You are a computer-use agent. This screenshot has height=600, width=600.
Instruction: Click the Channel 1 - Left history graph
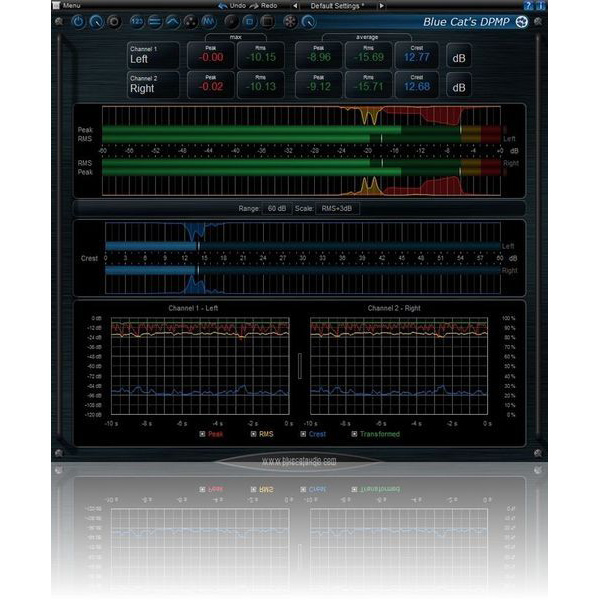(200, 366)
